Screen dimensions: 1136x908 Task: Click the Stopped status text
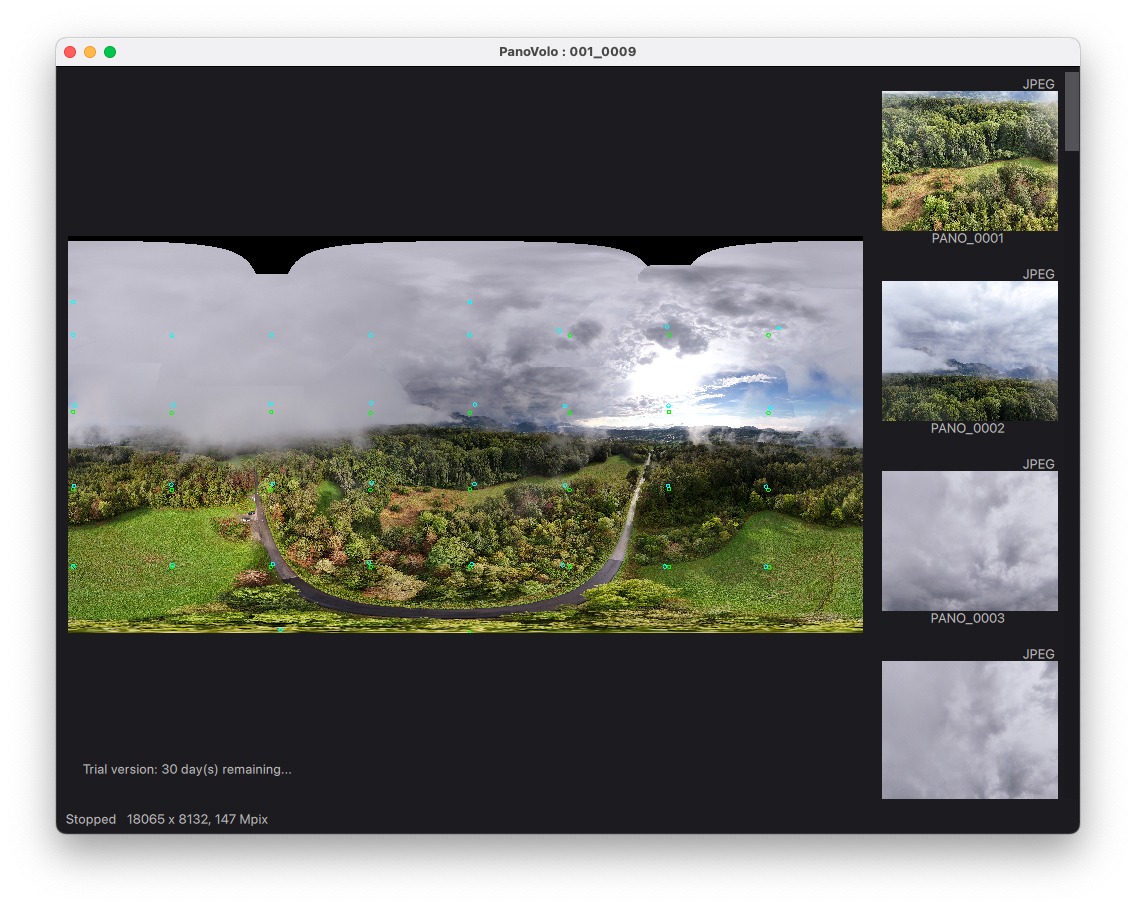tap(91, 820)
